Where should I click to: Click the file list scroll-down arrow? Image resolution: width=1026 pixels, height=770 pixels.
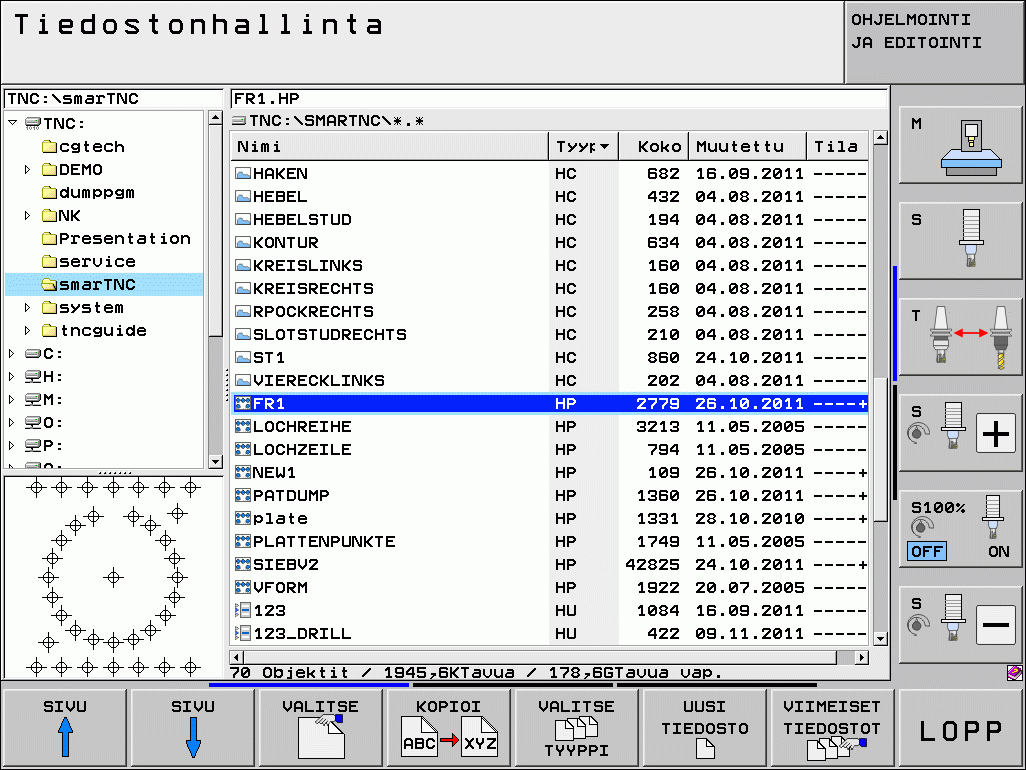pyautogui.click(x=880, y=639)
